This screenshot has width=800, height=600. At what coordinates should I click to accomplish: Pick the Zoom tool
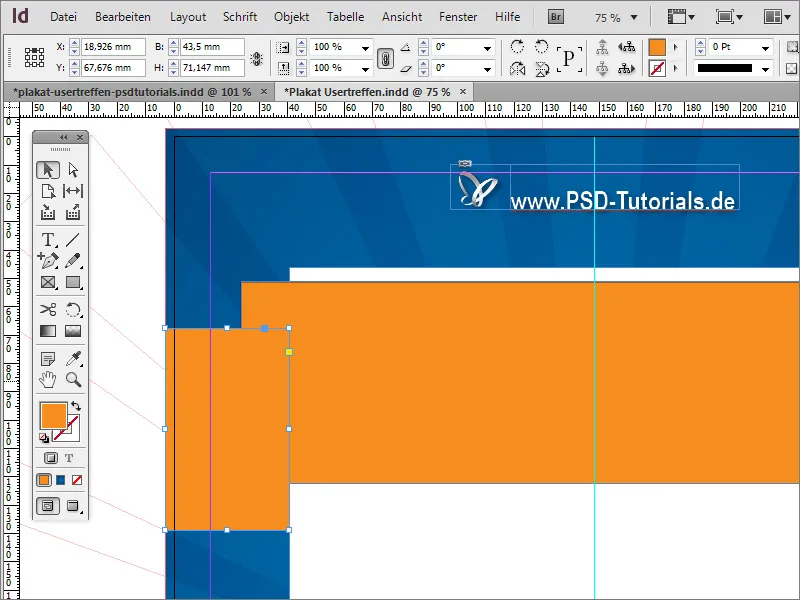tap(73, 380)
